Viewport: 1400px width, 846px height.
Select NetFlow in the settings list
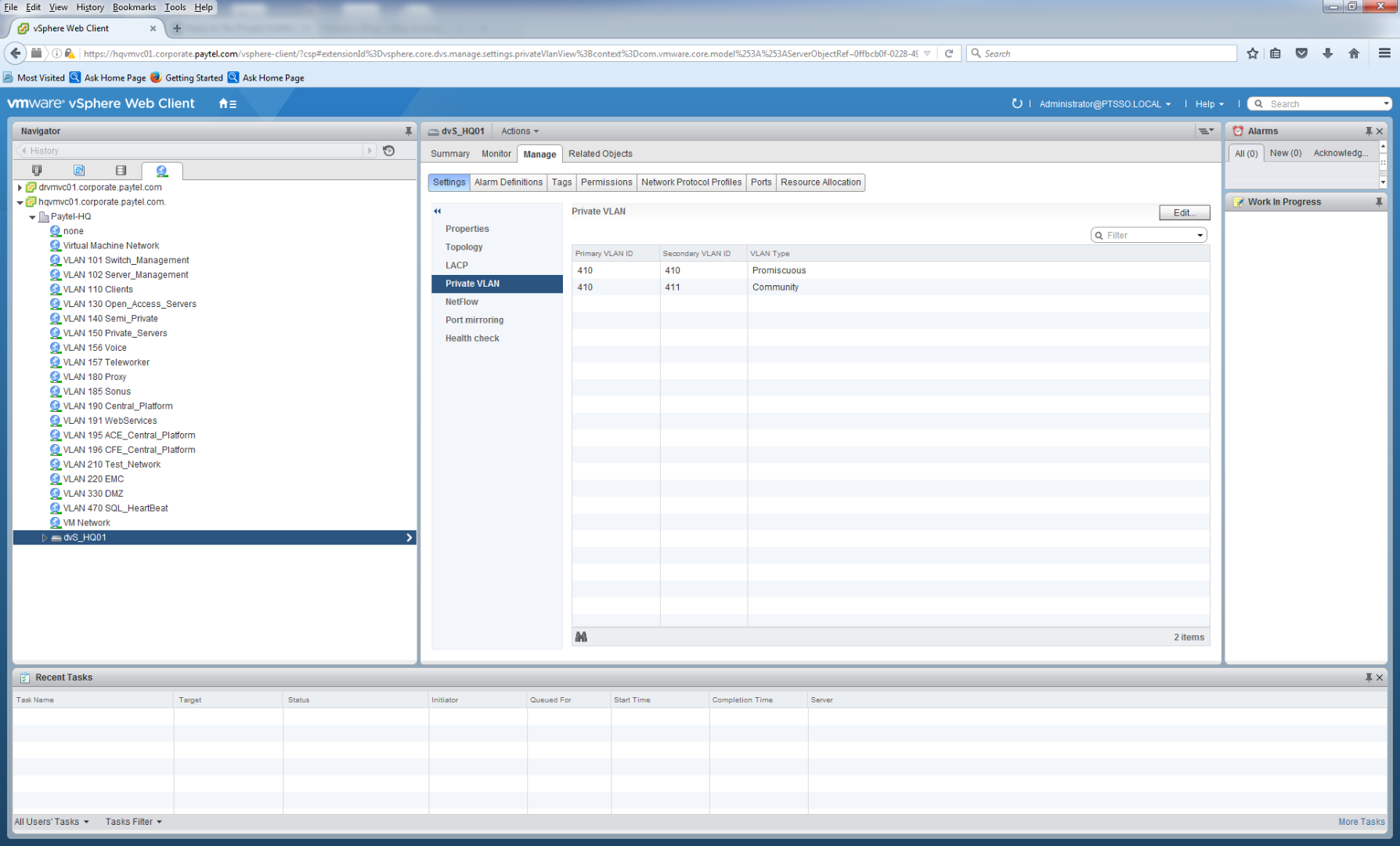[497, 302]
